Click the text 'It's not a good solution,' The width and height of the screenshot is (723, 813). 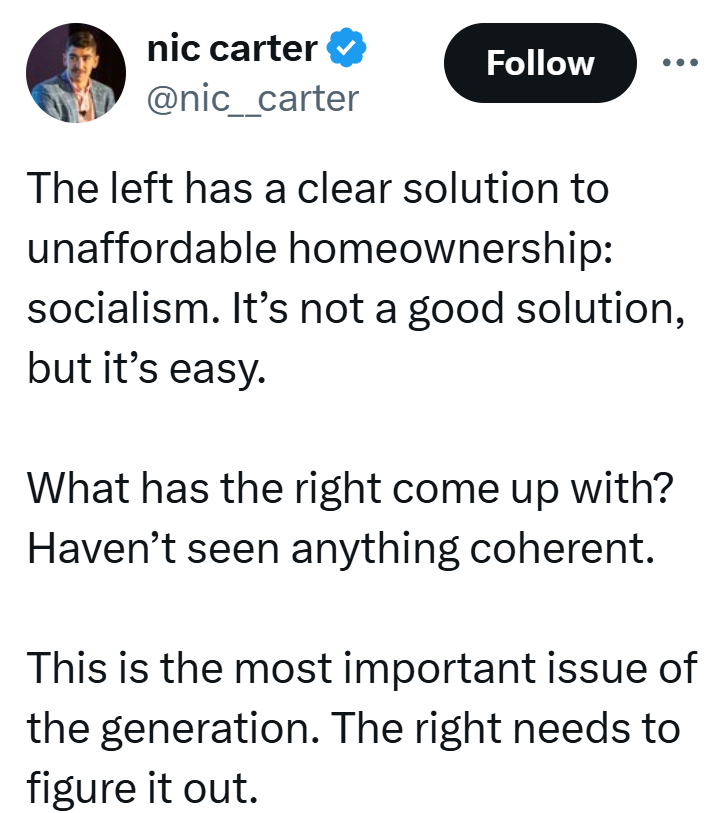(x=458, y=310)
